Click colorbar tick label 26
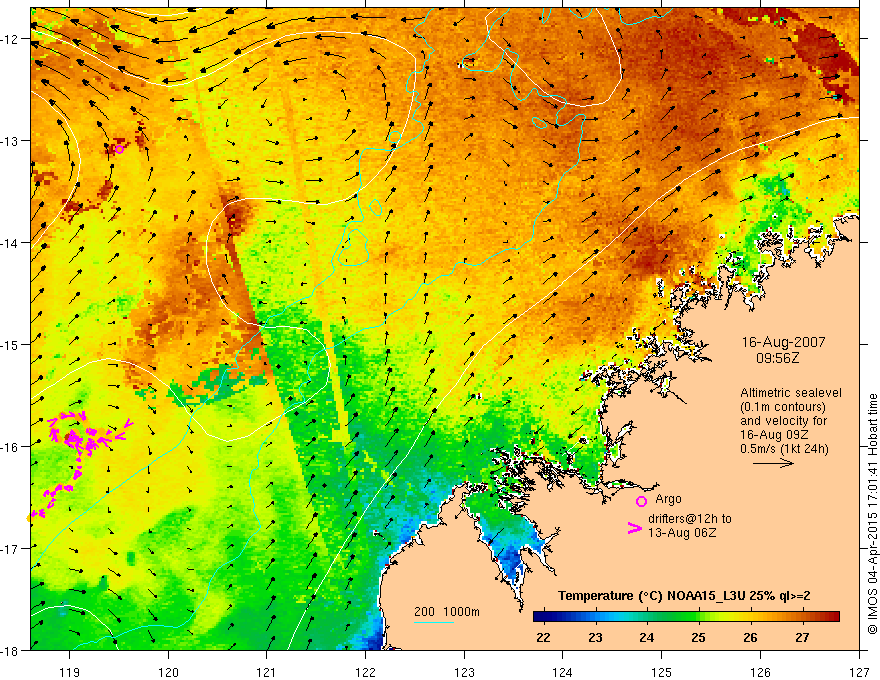The height and width of the screenshot is (680, 880). 750,637
